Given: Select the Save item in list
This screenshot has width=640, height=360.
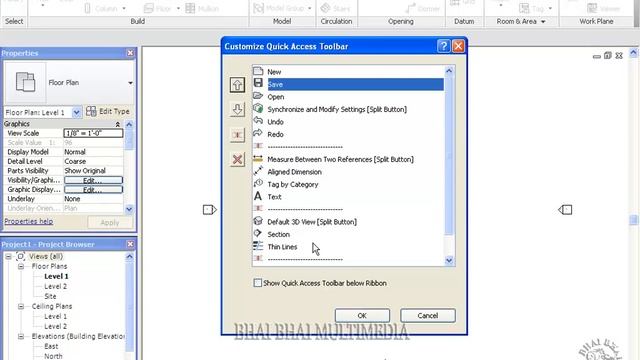Looking at the screenshot, I should click(x=348, y=84).
